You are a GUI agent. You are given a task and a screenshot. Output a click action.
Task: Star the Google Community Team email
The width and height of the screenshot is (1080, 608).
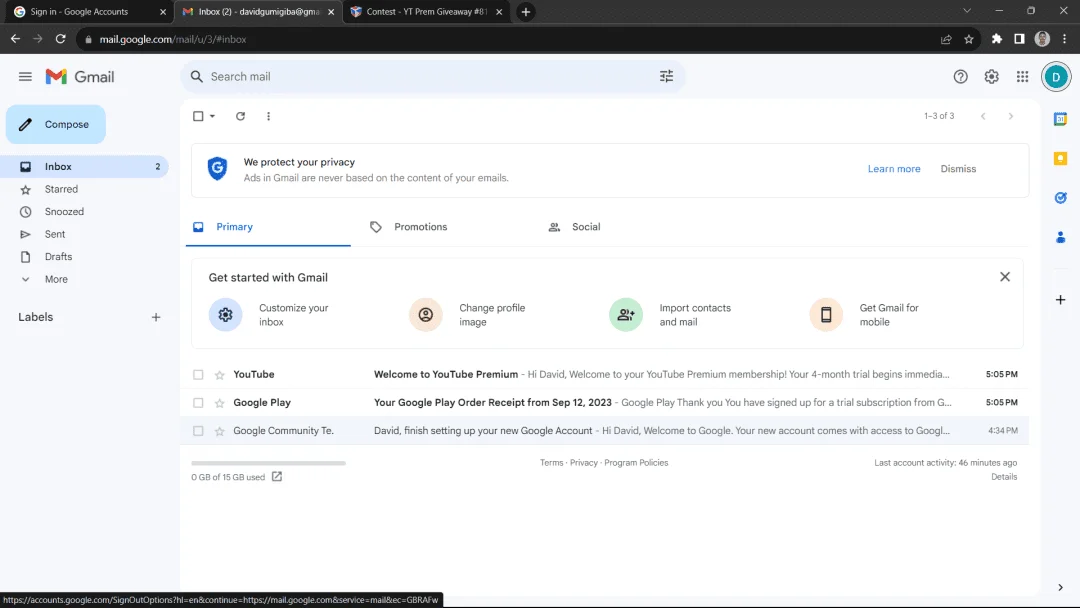[x=220, y=431]
